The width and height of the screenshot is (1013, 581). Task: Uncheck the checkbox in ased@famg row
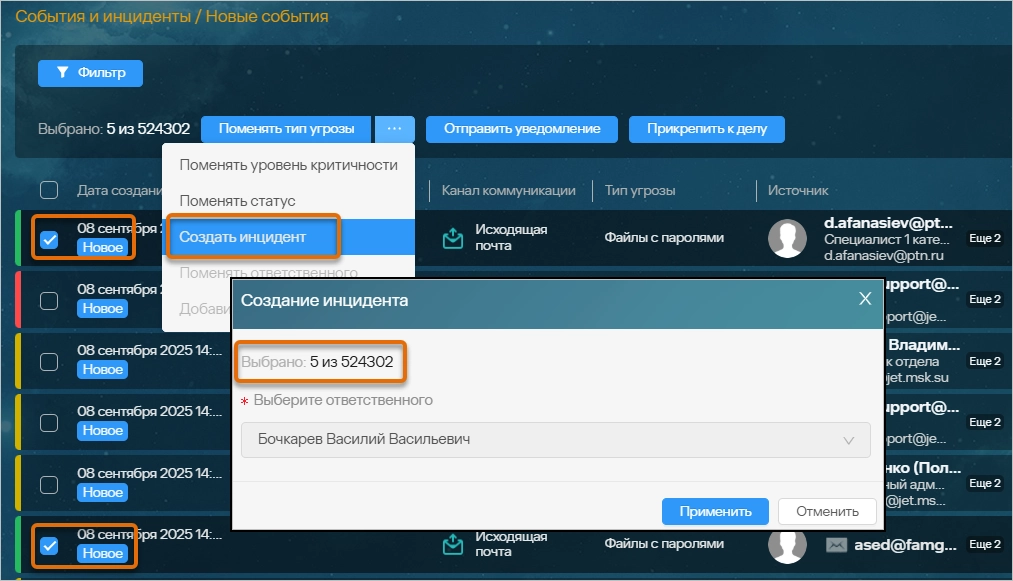pos(49,546)
